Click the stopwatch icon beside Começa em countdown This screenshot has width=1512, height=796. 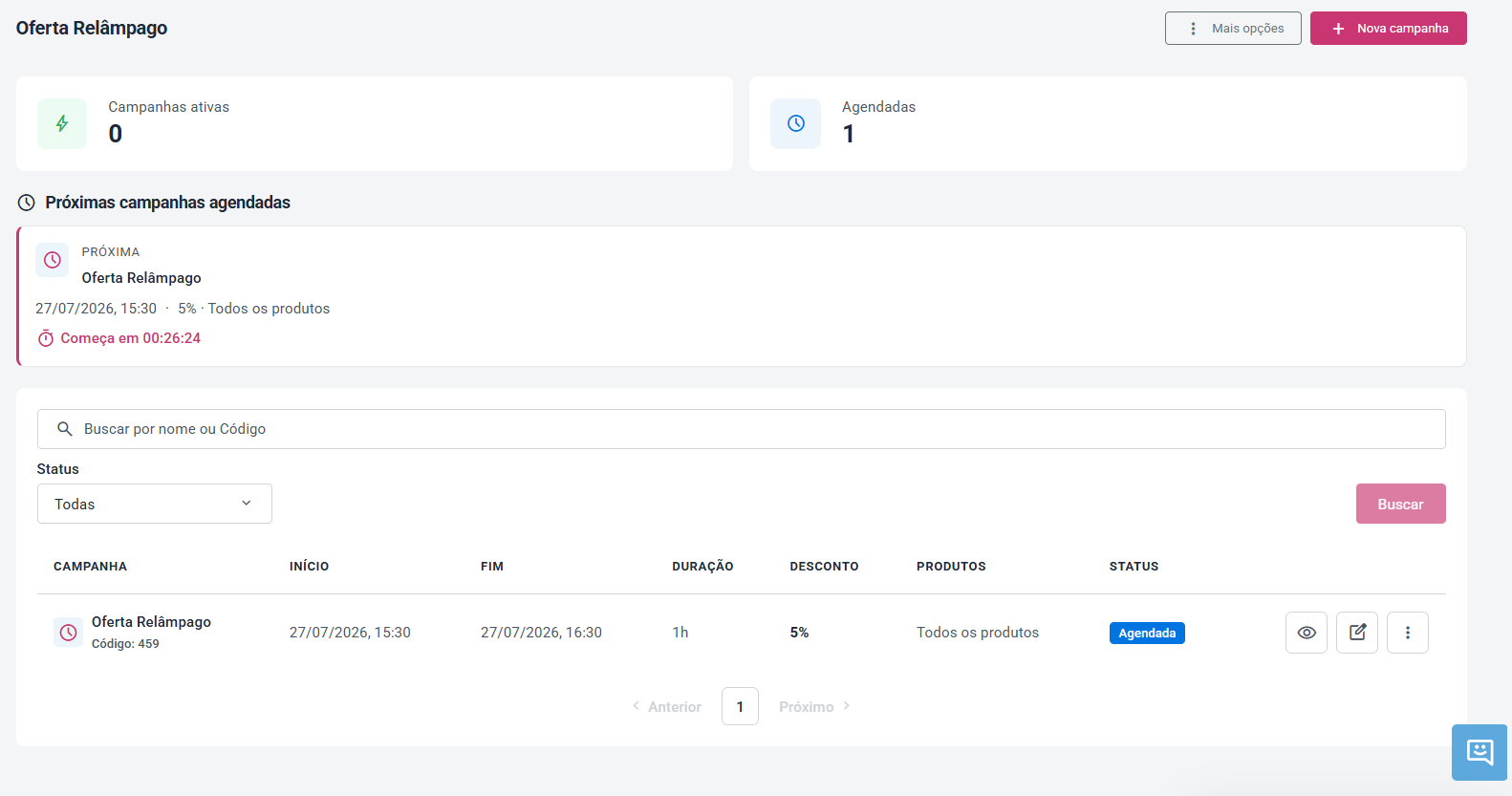pos(46,338)
